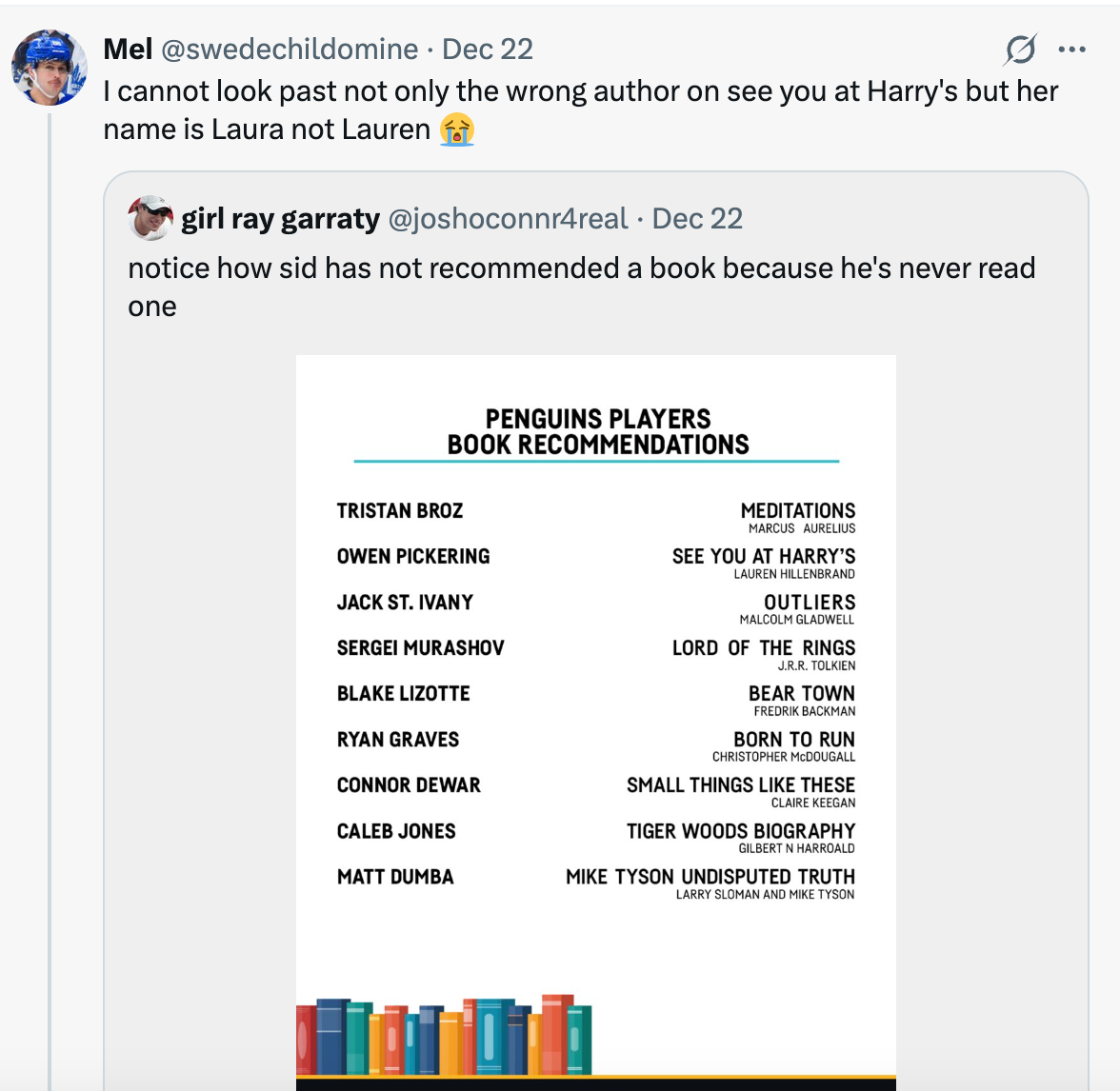Open the three-dot more options menu
This screenshot has width=1120, height=1091.
1071,50
